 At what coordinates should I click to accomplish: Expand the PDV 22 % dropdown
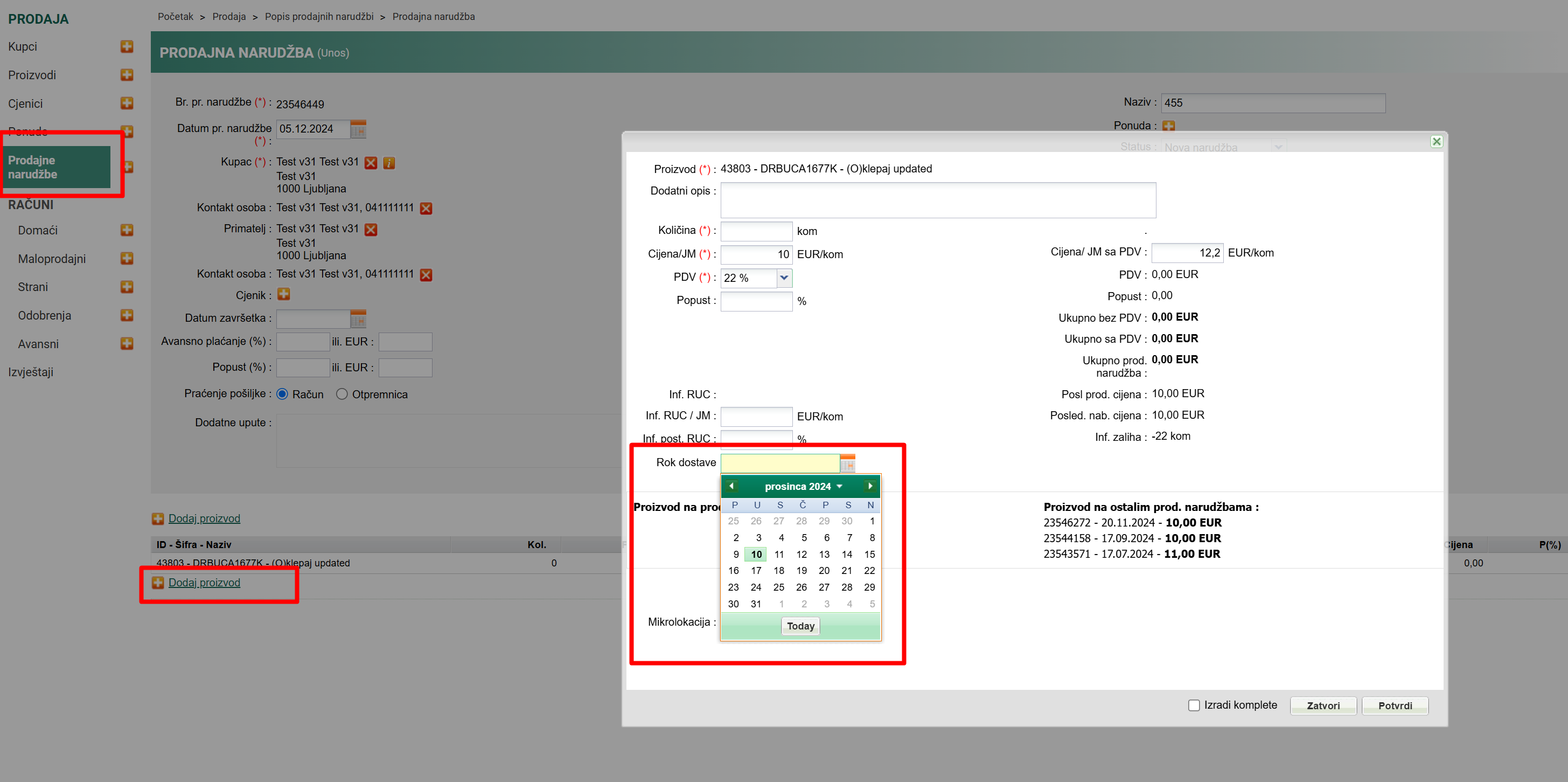click(x=784, y=278)
